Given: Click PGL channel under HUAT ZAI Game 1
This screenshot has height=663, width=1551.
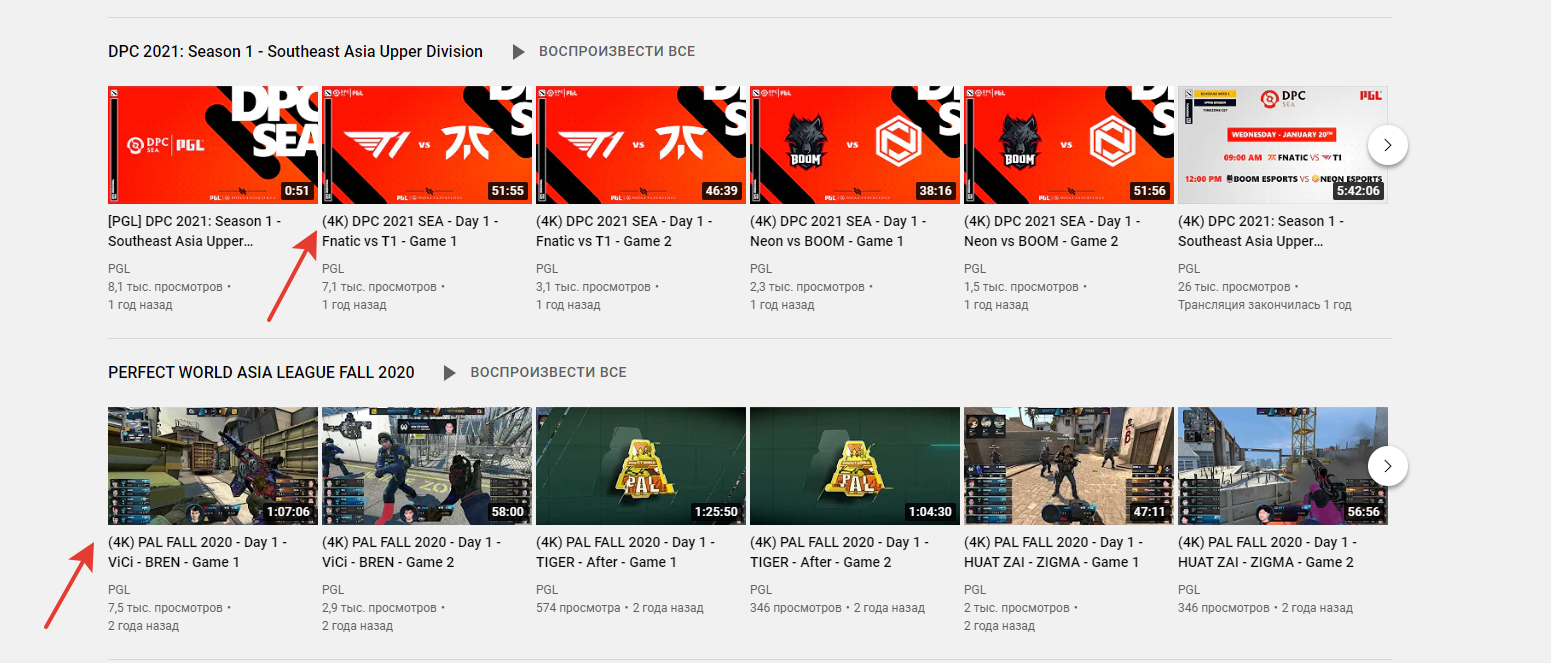Looking at the screenshot, I should [975, 590].
